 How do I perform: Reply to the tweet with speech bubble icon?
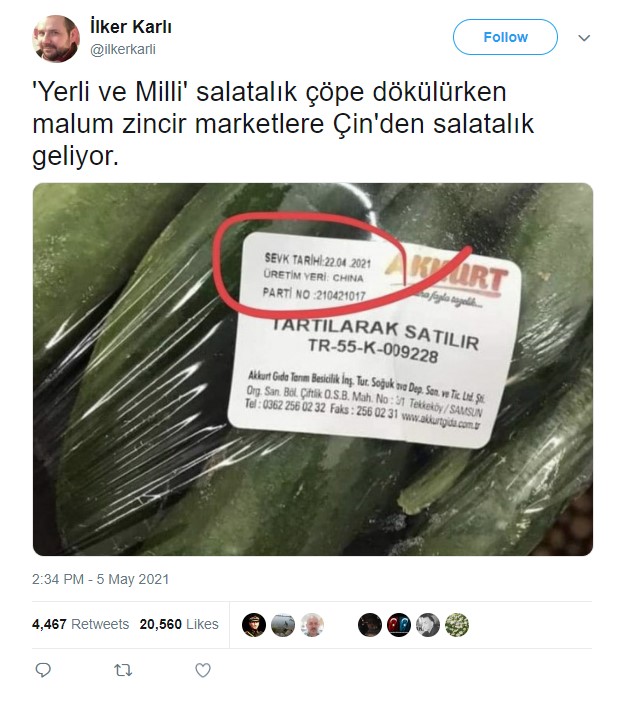[43, 670]
